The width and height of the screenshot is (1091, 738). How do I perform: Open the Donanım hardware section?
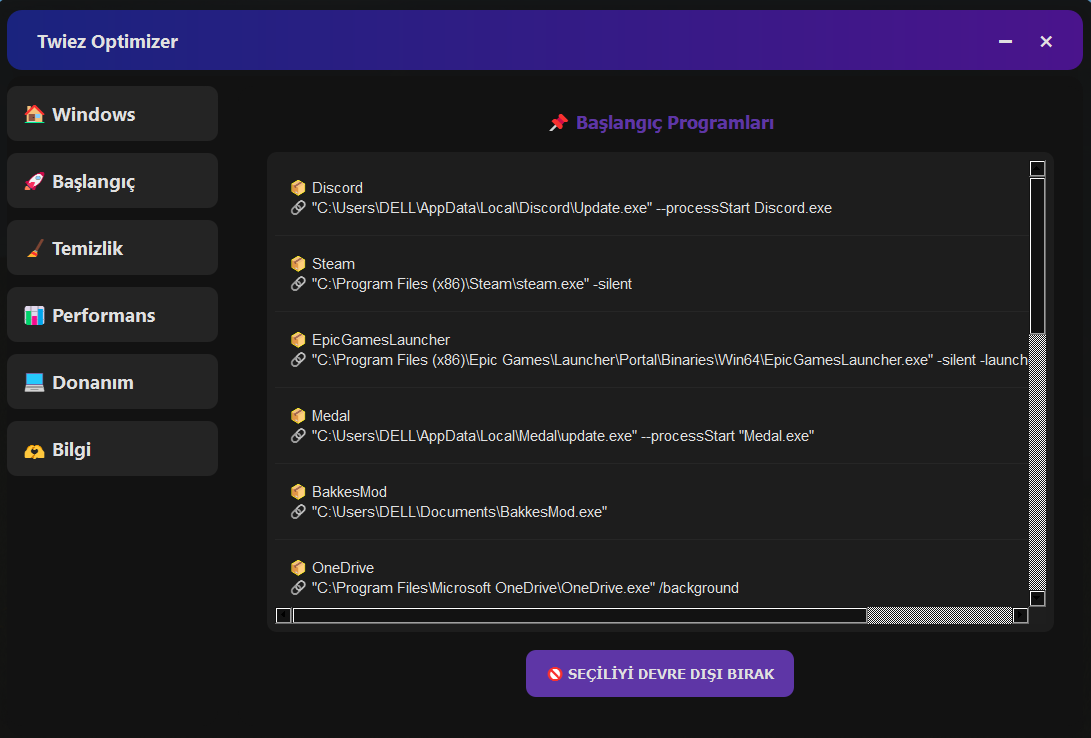(x=113, y=382)
